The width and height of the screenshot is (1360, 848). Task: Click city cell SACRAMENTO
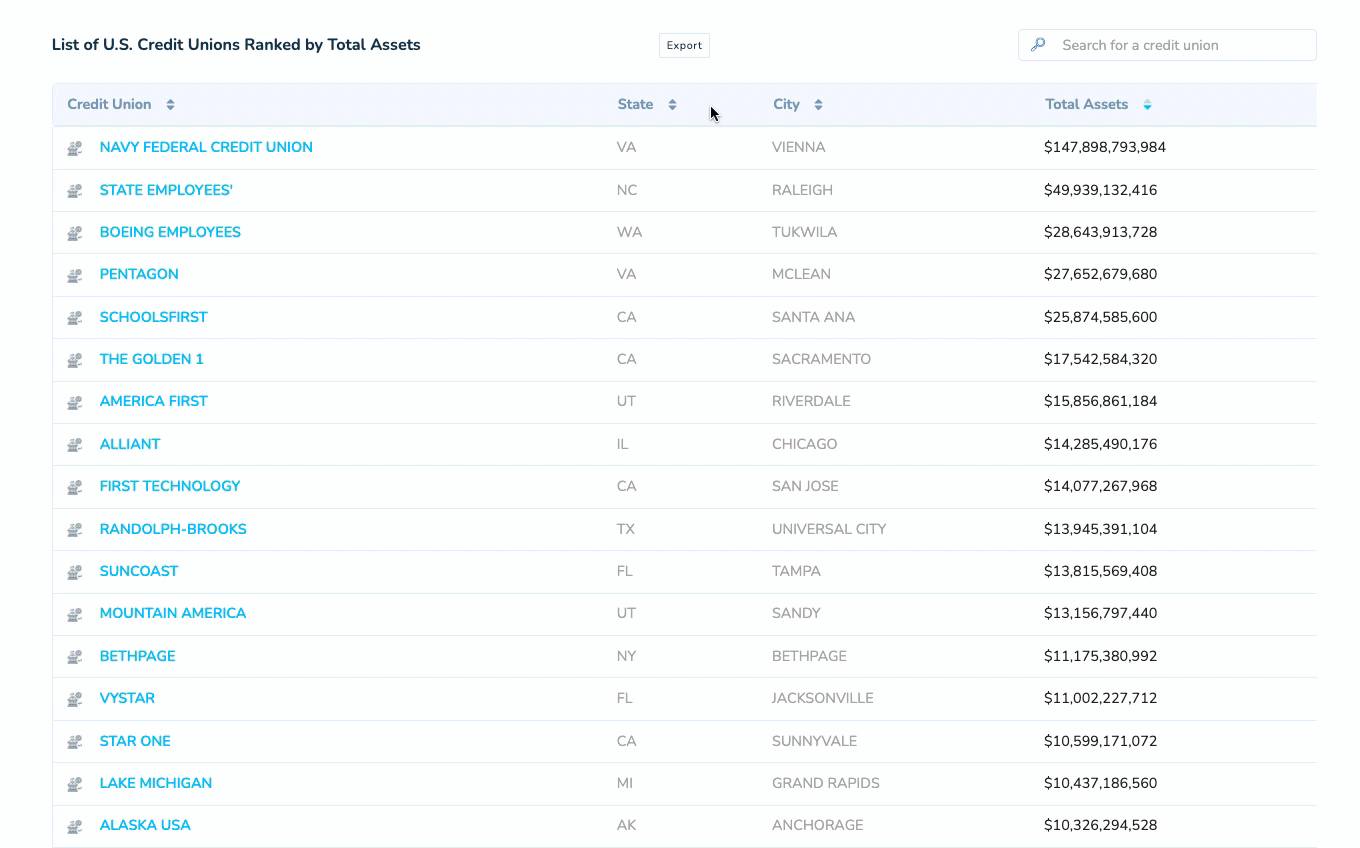[821, 359]
